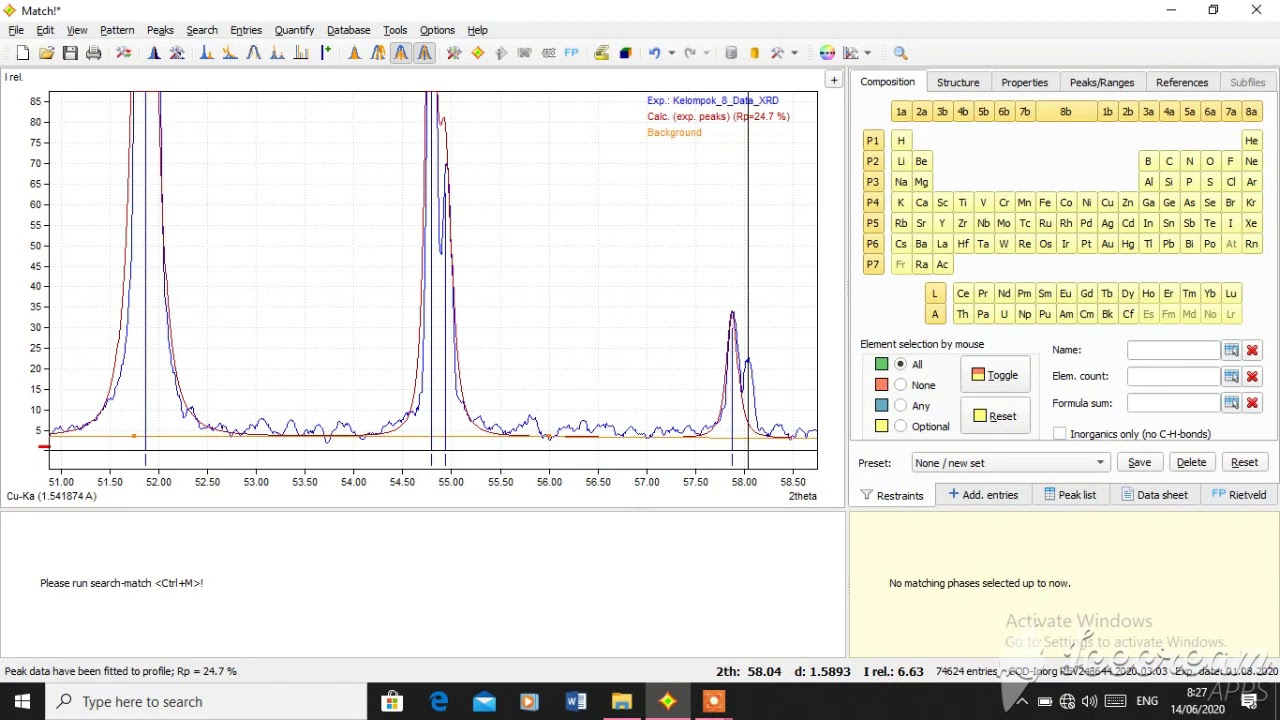The width and height of the screenshot is (1280, 720).
Task: Open the Rietveld tab
Action: (1239, 494)
